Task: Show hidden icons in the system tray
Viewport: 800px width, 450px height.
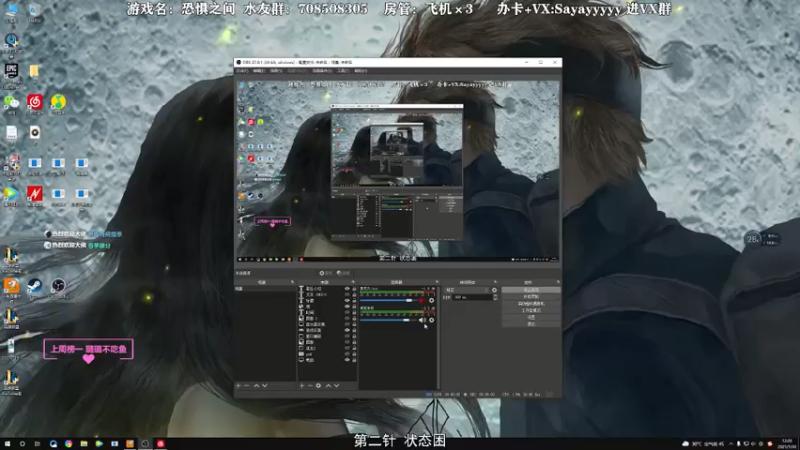Action: tap(731, 444)
